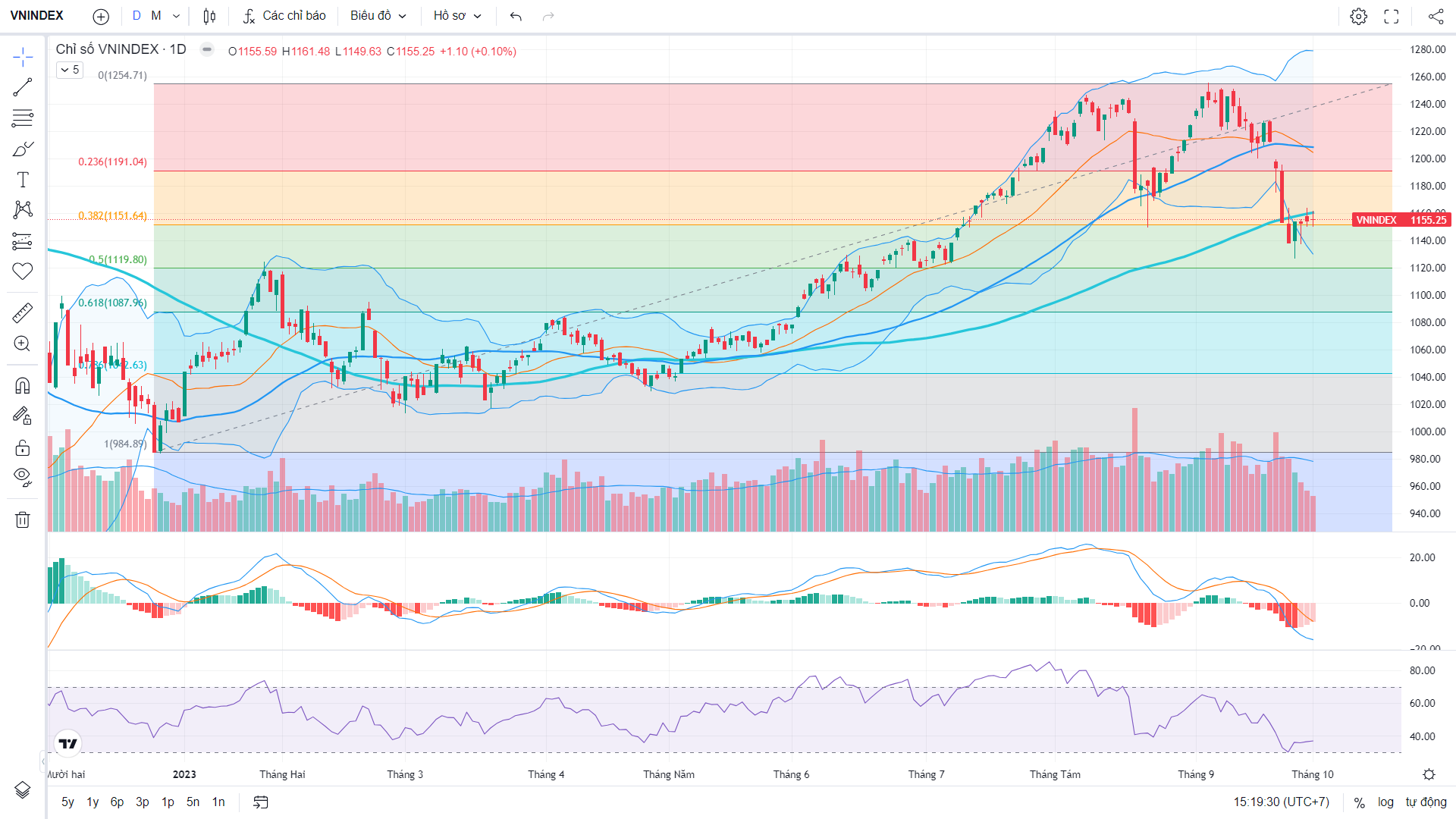Click the TradingView logo badge
Viewport: 1456px width, 819px height.
68,743
